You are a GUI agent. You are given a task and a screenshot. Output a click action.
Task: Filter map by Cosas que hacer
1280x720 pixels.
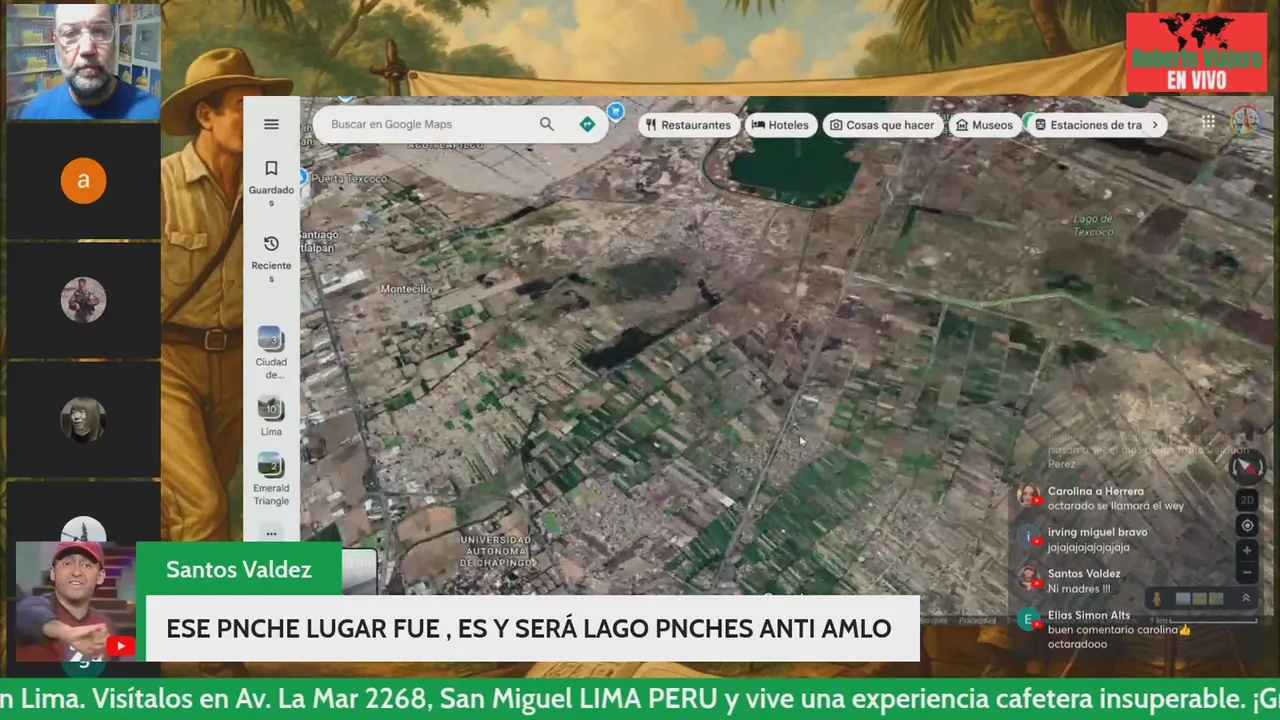pyautogui.click(x=881, y=125)
